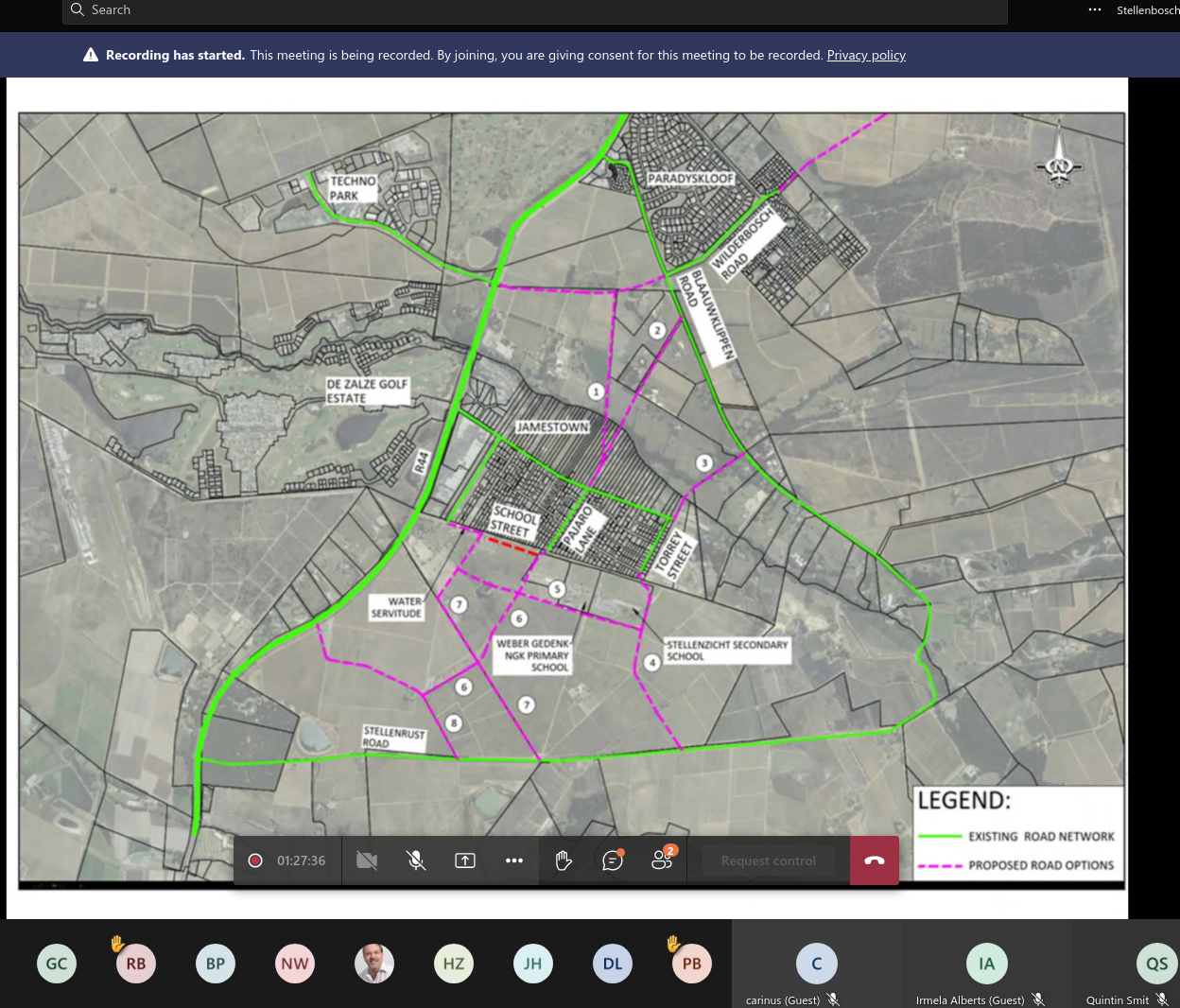This screenshot has height=1008, width=1180.
Task: Open the Stellenbosch organization menu
Action: coord(1147,10)
